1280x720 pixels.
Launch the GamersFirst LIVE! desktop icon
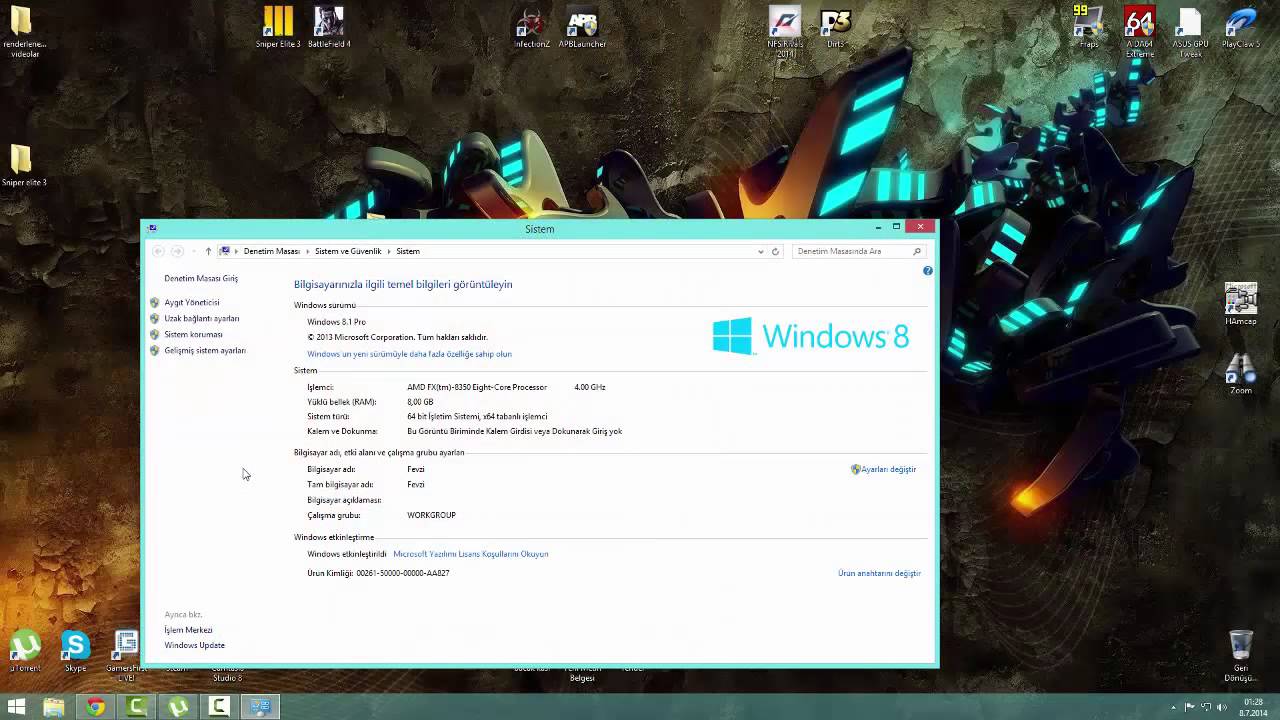[x=126, y=656]
